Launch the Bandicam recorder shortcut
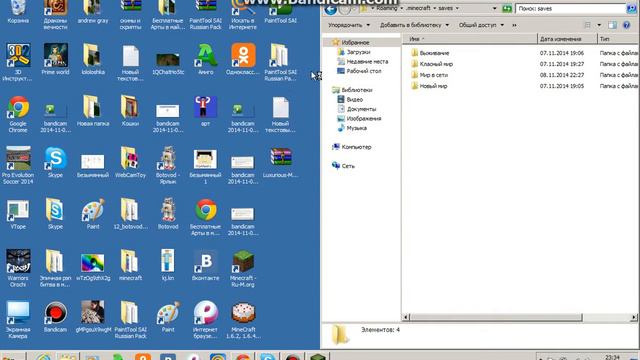640x360 pixels. (x=56, y=317)
